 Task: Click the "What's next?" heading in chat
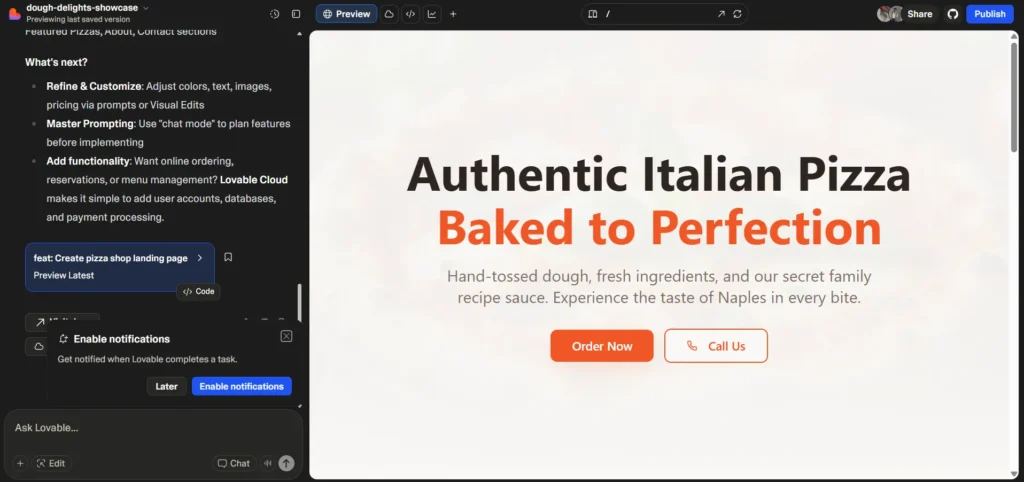point(56,62)
